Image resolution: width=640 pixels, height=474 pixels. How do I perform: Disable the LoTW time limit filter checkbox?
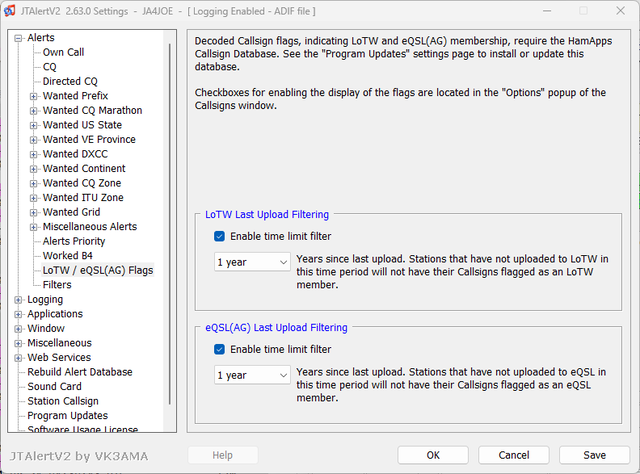(220, 237)
